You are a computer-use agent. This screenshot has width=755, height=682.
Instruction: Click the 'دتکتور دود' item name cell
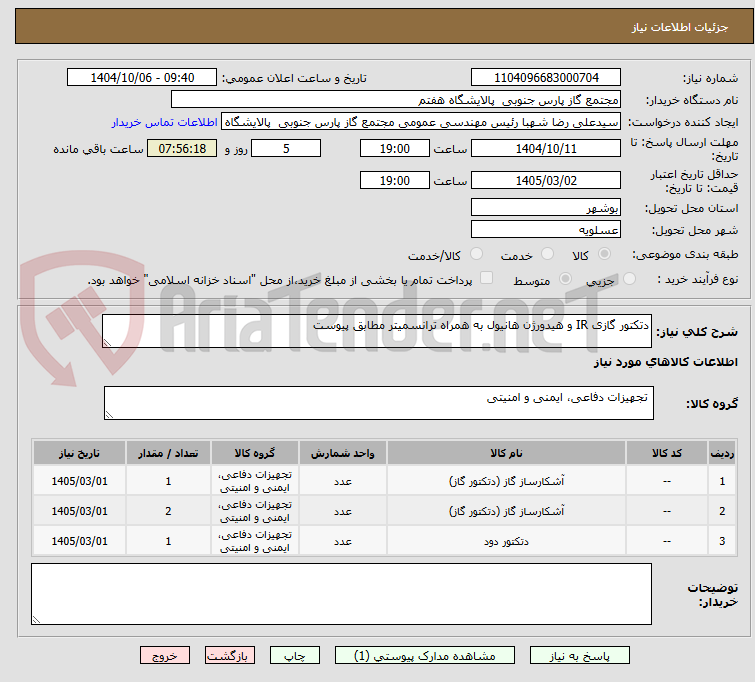click(x=506, y=541)
